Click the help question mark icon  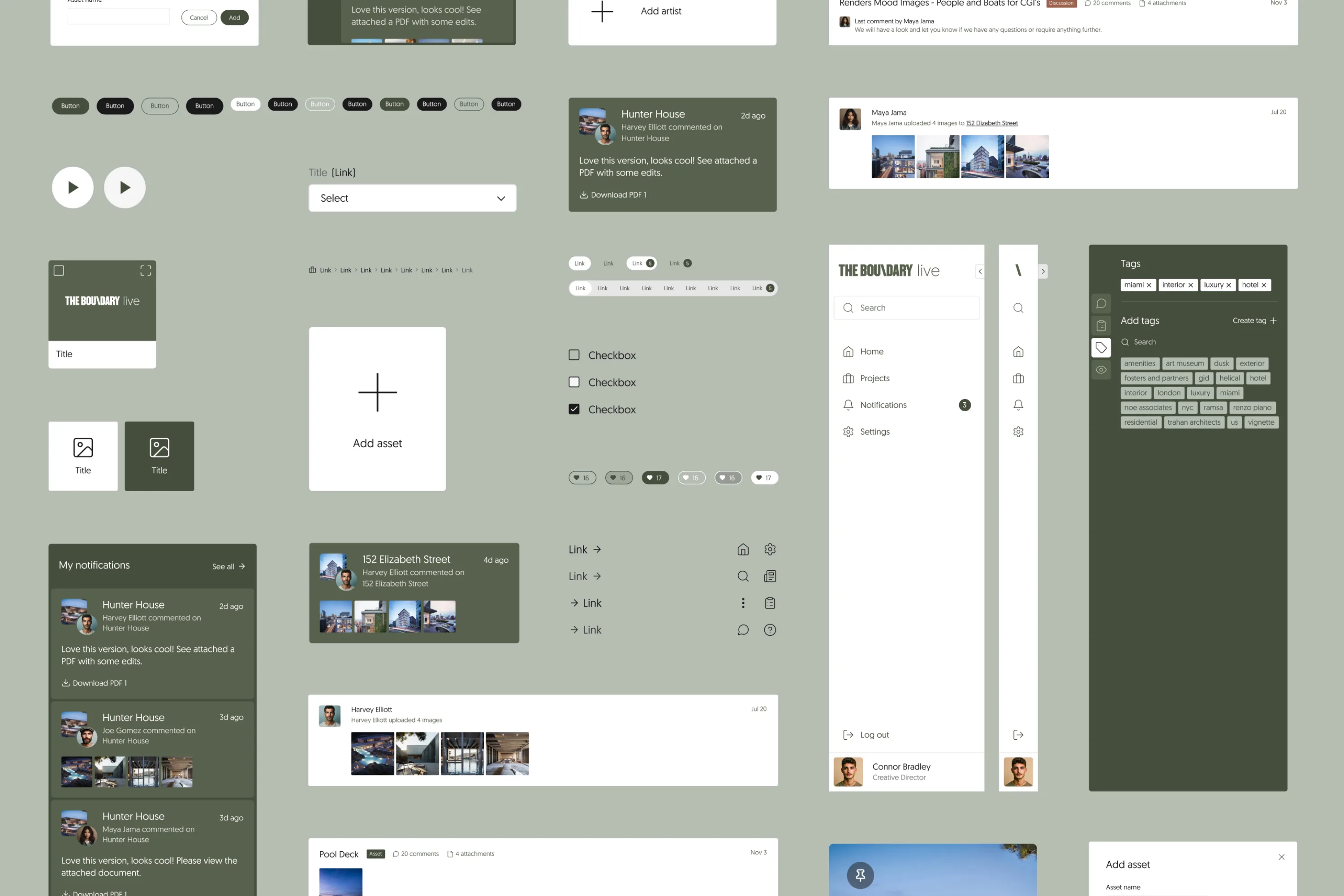[x=770, y=630]
